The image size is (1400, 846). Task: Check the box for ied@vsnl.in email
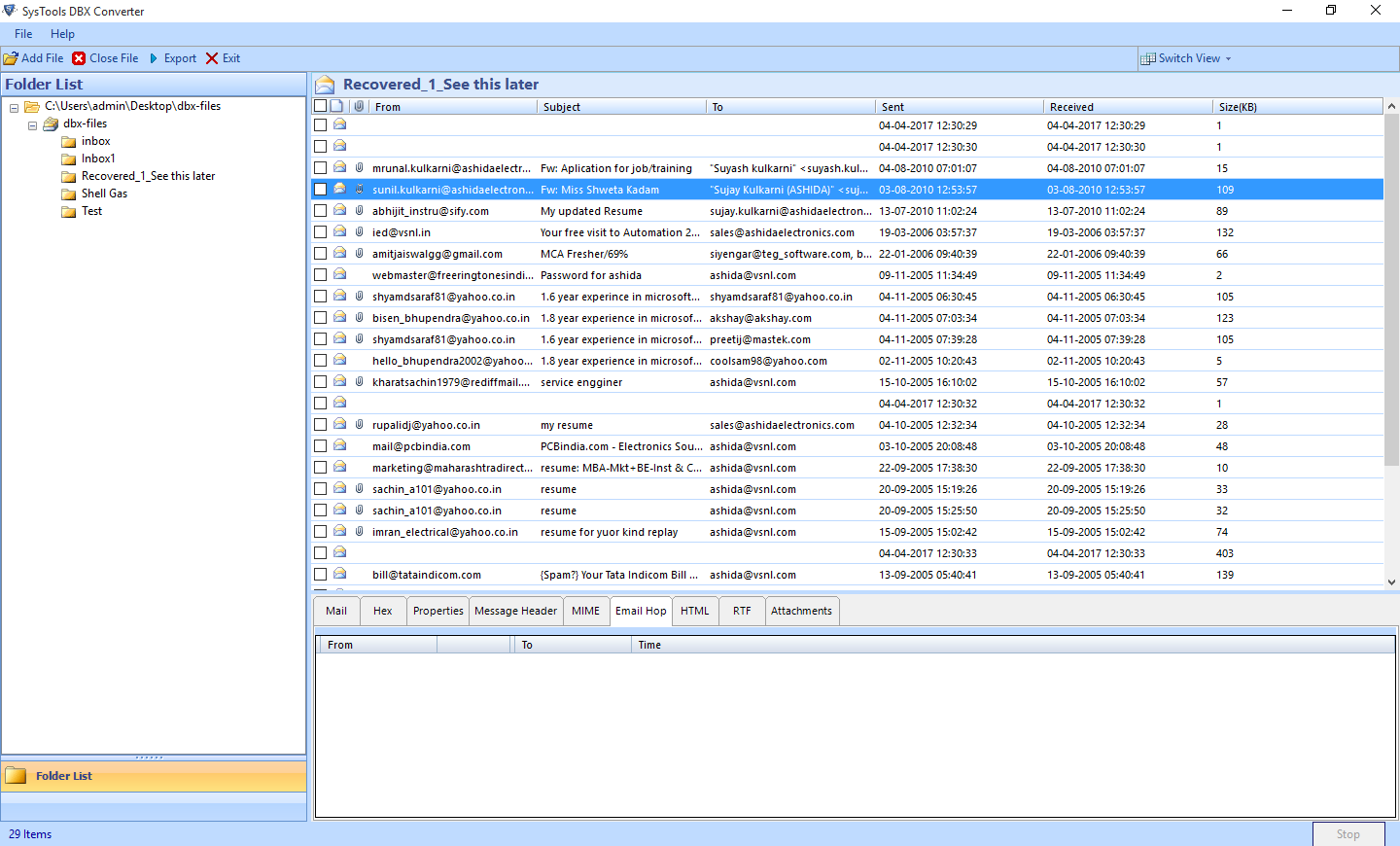(320, 232)
